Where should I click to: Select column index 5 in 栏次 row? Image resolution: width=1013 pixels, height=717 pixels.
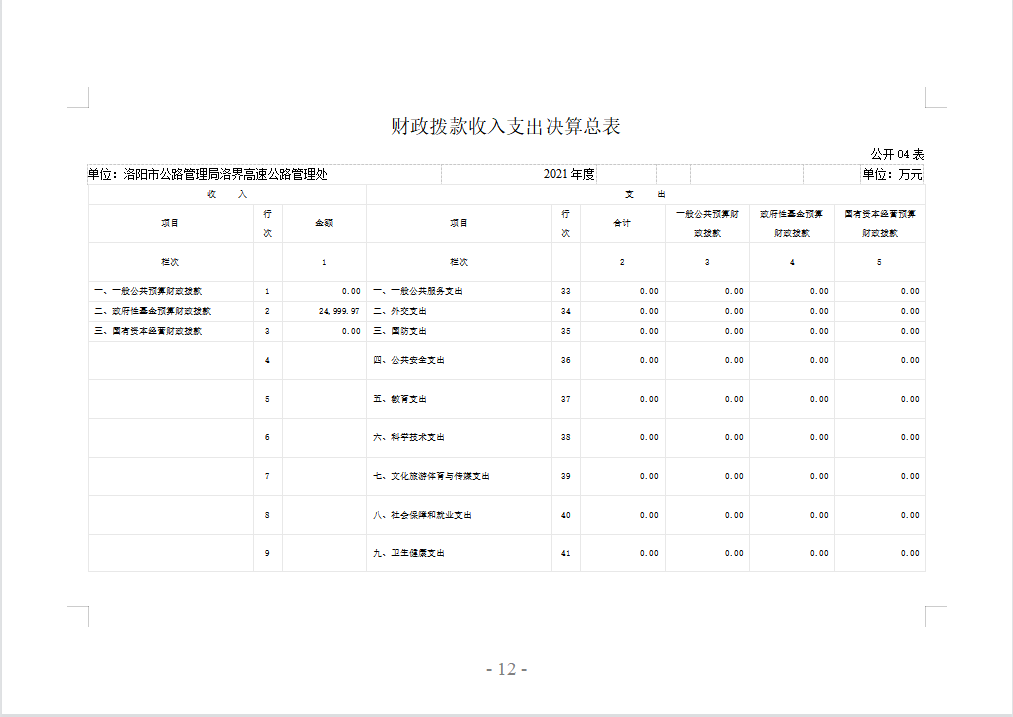pyautogui.click(x=879, y=262)
